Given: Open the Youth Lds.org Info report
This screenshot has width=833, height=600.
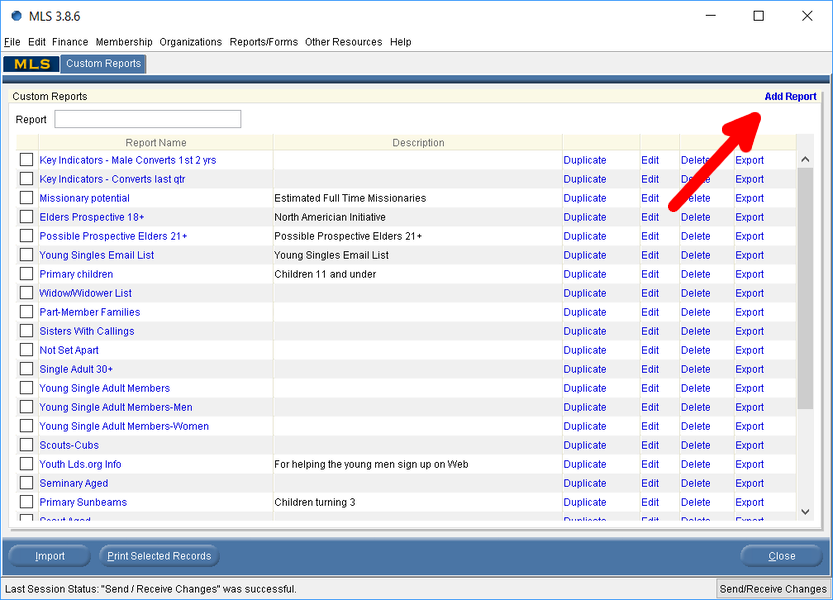Looking at the screenshot, I should point(80,464).
